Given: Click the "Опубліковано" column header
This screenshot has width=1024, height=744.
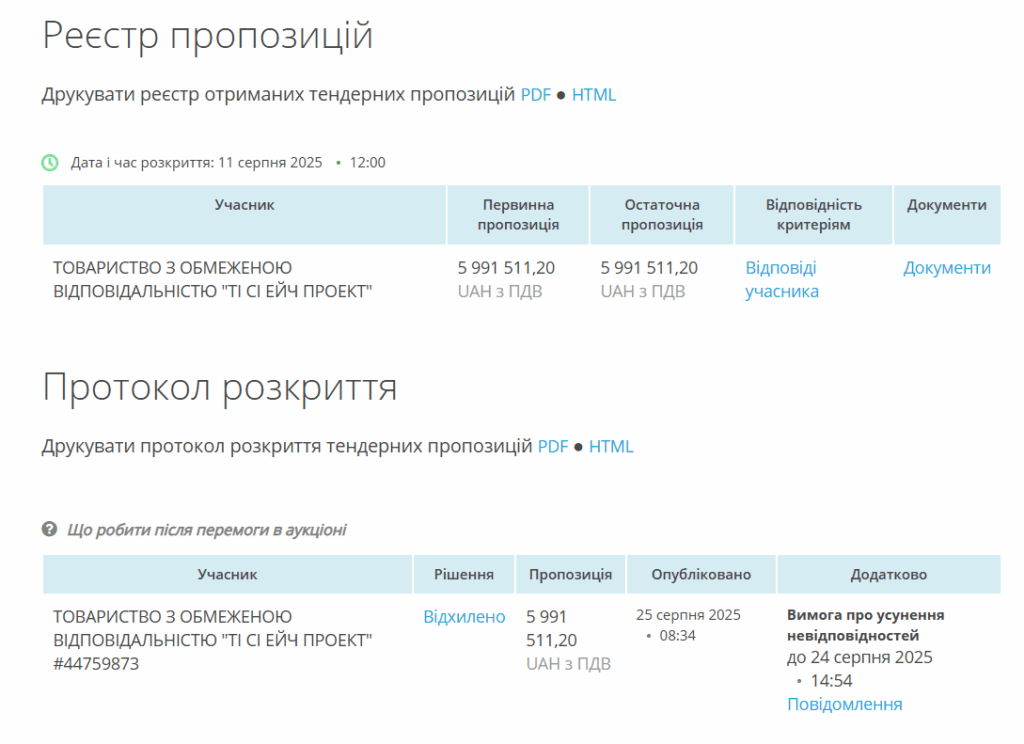Looking at the screenshot, I should click(x=701, y=575).
